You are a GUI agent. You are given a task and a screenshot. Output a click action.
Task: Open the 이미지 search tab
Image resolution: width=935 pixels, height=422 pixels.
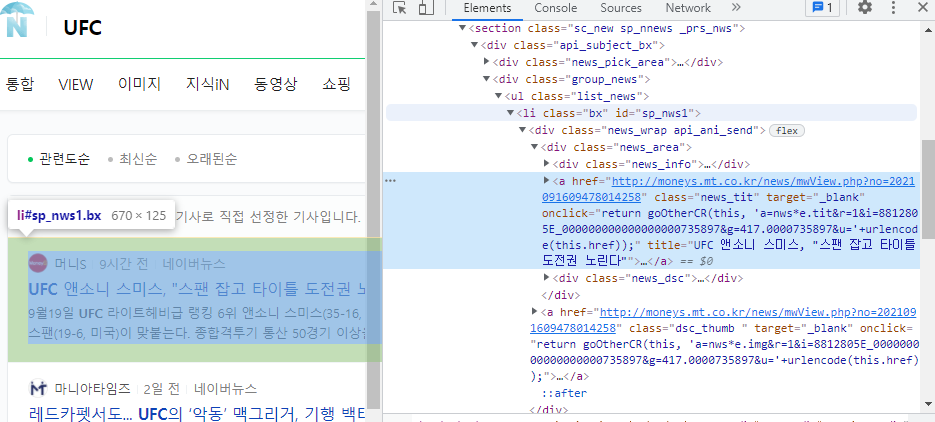coord(140,85)
